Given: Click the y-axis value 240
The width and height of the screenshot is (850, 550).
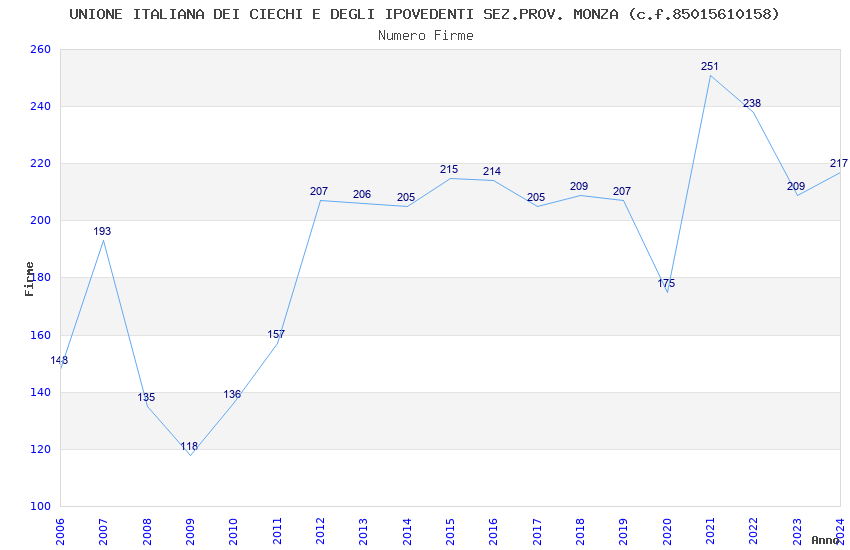Looking at the screenshot, I should [40, 106].
